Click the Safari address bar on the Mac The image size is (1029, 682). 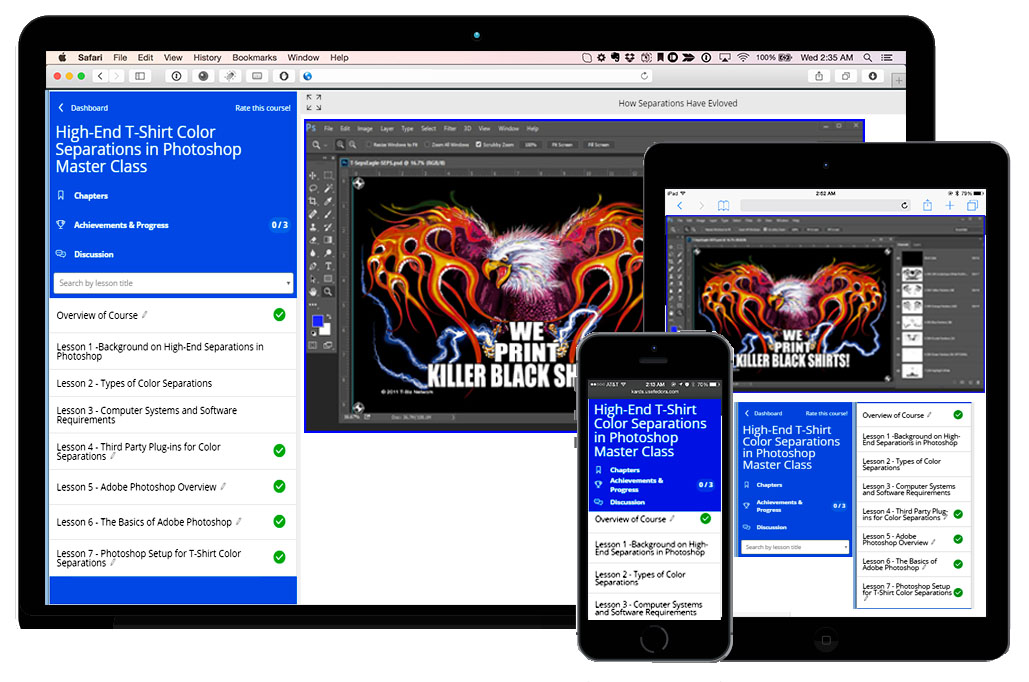pyautogui.click(x=476, y=76)
